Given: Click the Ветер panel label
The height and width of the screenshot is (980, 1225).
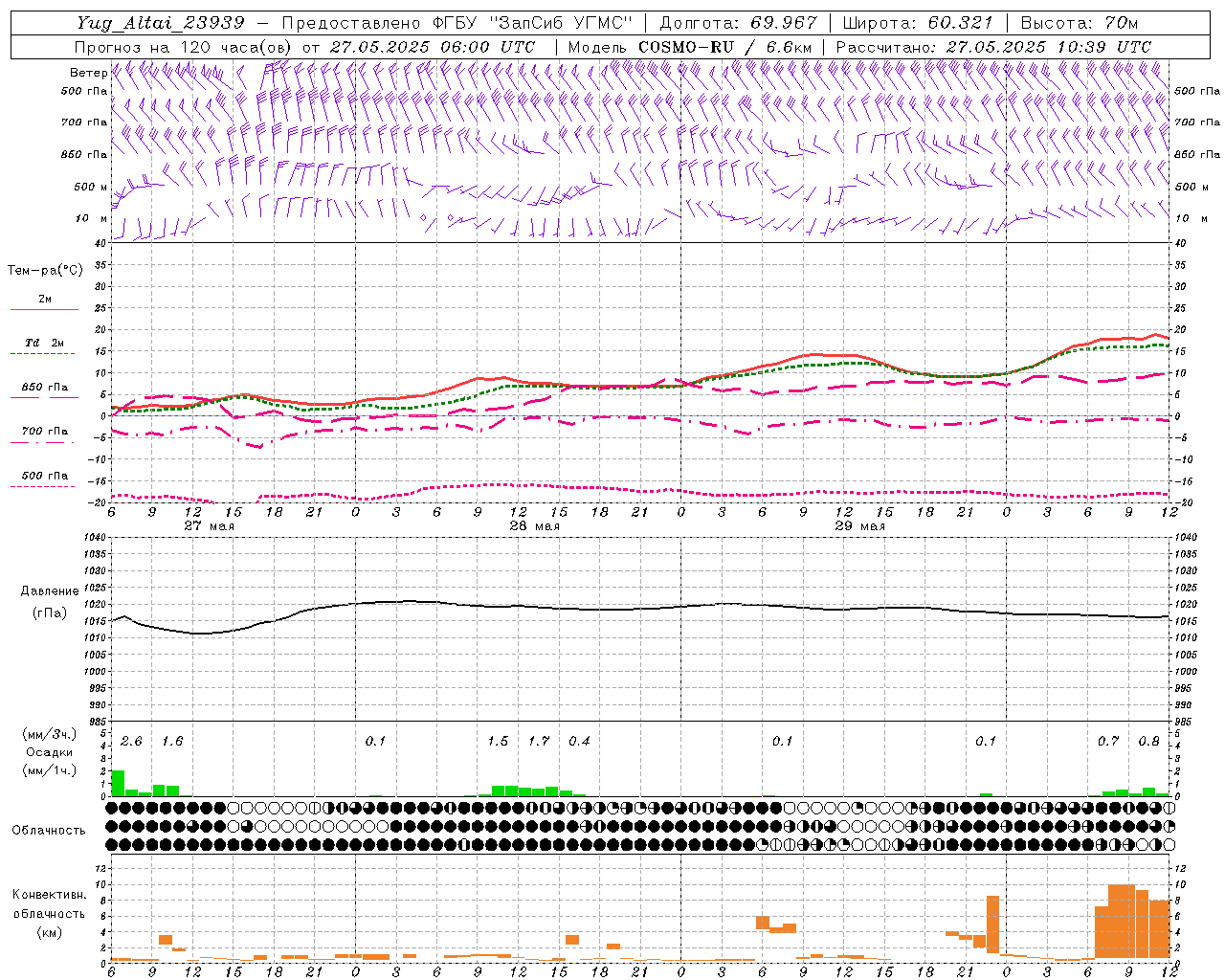Looking at the screenshot, I should click(88, 73).
